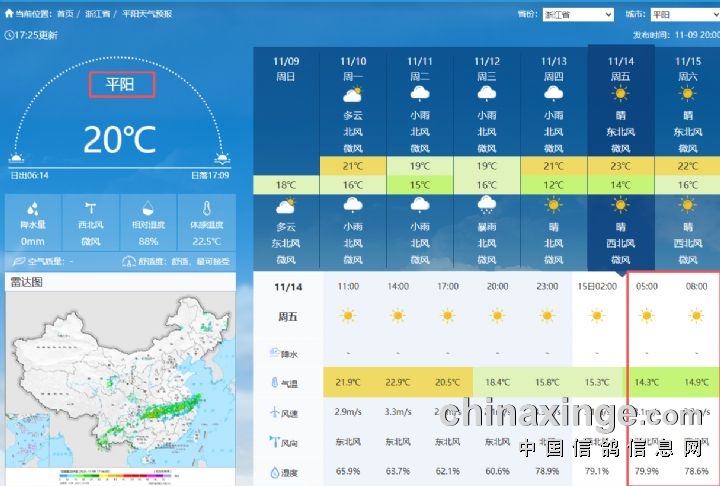Click the sun icon for 14:00 hourly forecast
The height and width of the screenshot is (486, 720).
tap(398, 316)
